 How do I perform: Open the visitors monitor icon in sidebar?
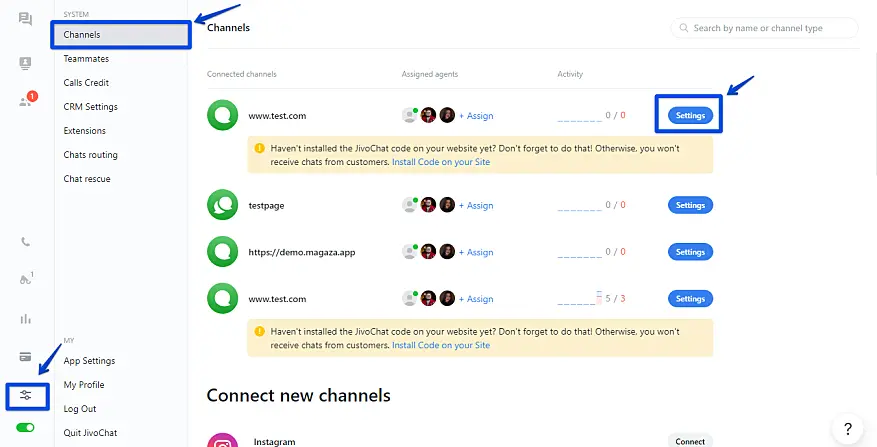pos(25,63)
